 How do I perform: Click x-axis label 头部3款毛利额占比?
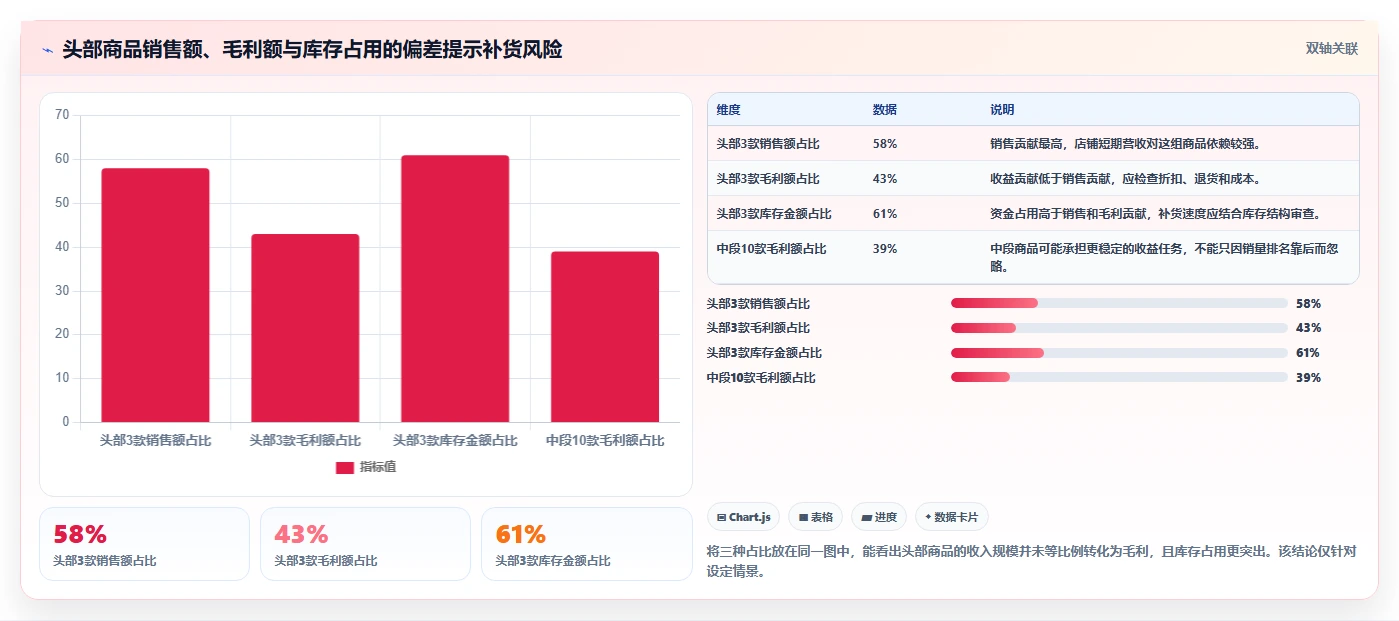coord(305,440)
